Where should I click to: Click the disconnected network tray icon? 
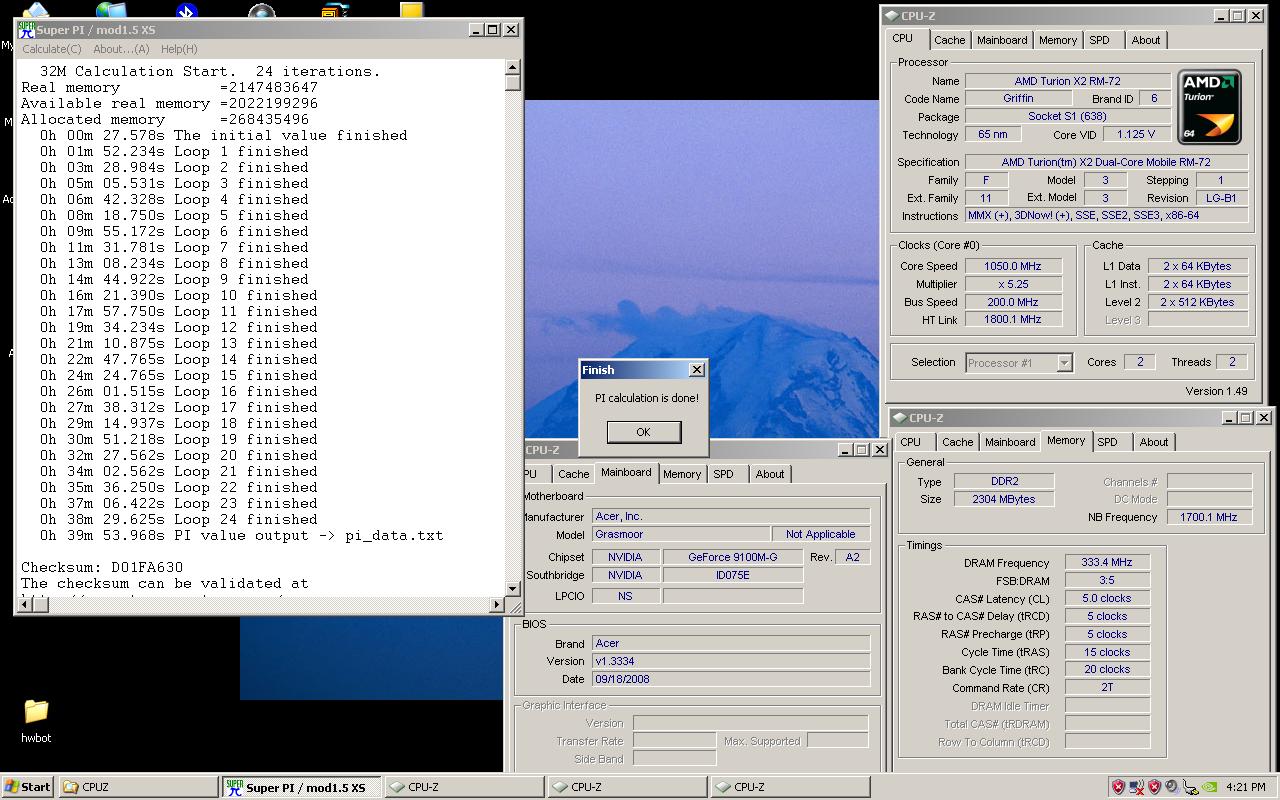tap(1137, 787)
